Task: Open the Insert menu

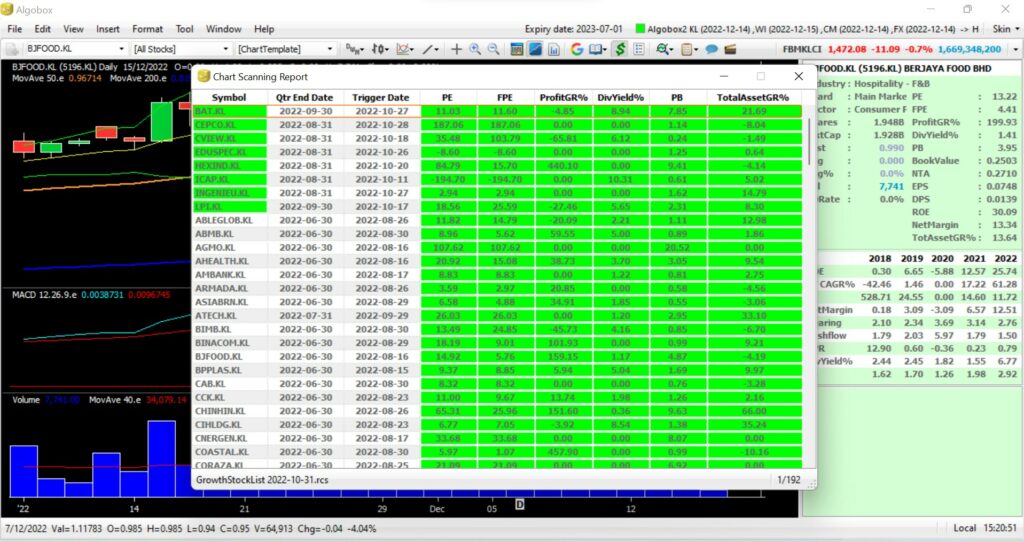Action: 108,29
